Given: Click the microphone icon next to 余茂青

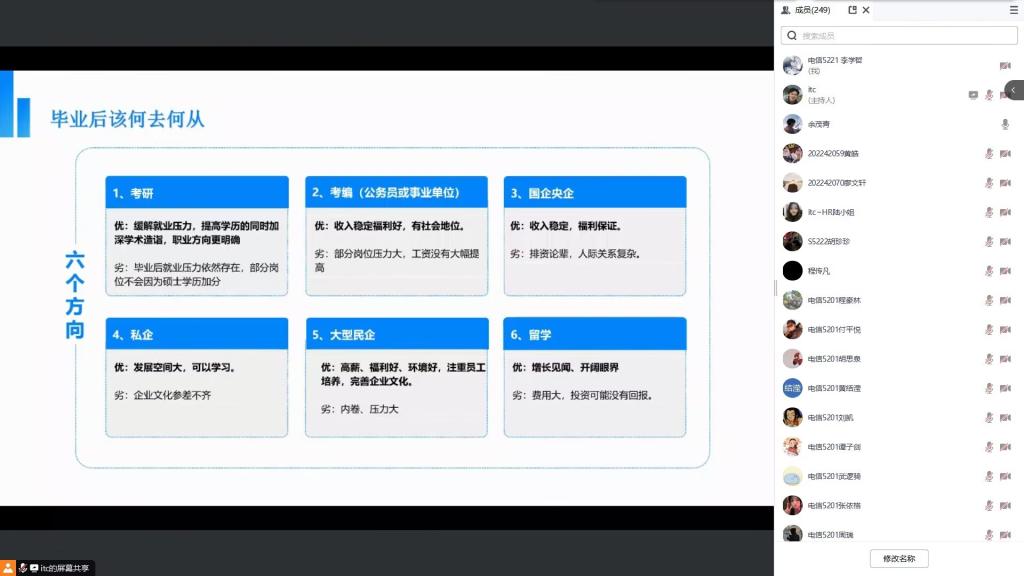Looking at the screenshot, I should 1005,124.
